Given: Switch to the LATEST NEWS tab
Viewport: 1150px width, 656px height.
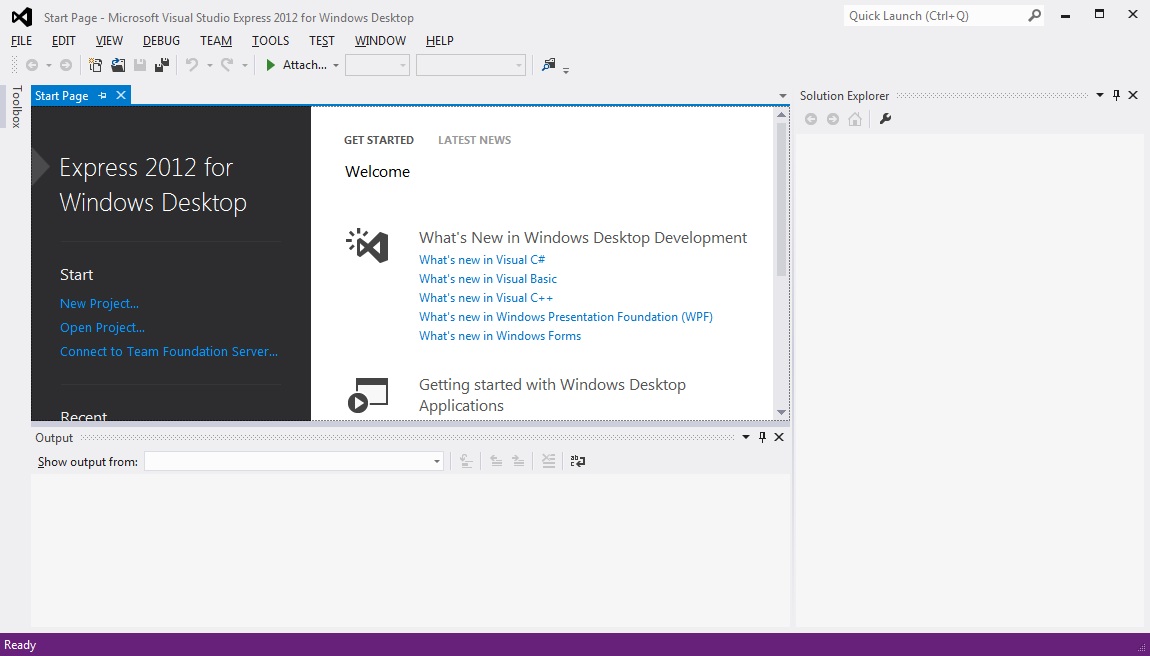Looking at the screenshot, I should (475, 140).
